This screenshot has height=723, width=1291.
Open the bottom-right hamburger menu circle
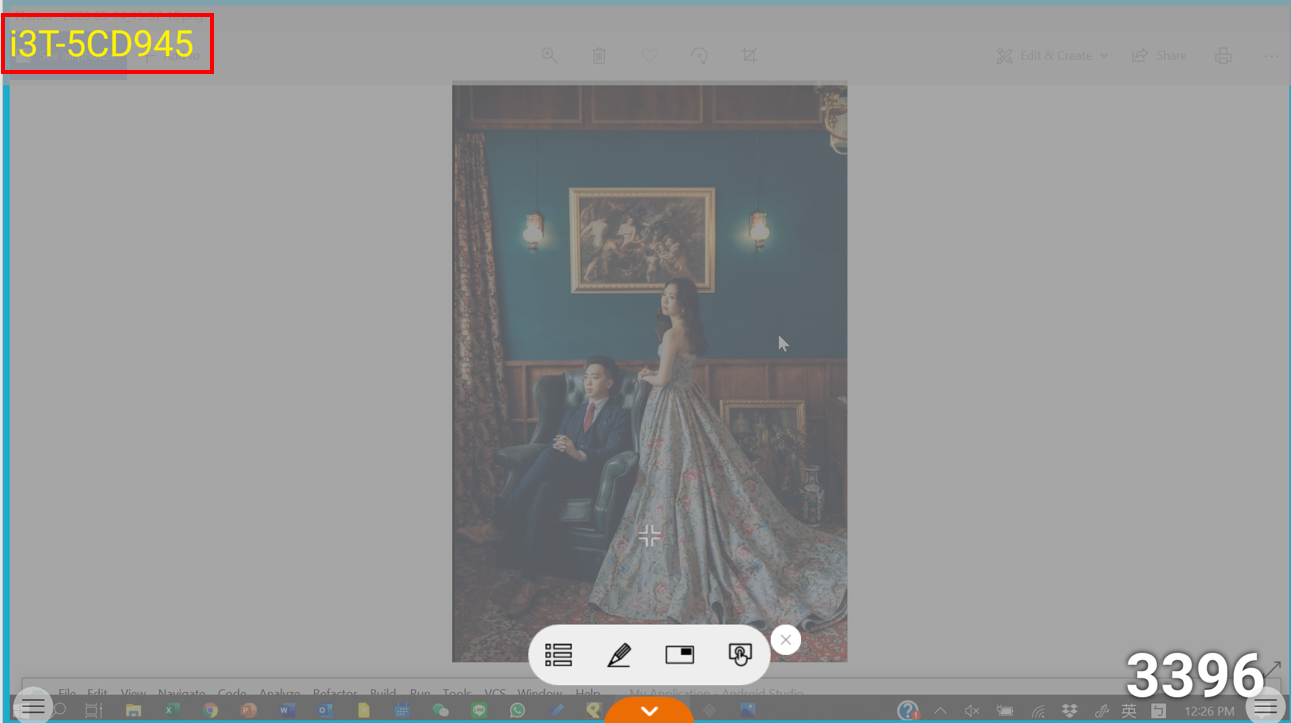pyautogui.click(x=1265, y=706)
